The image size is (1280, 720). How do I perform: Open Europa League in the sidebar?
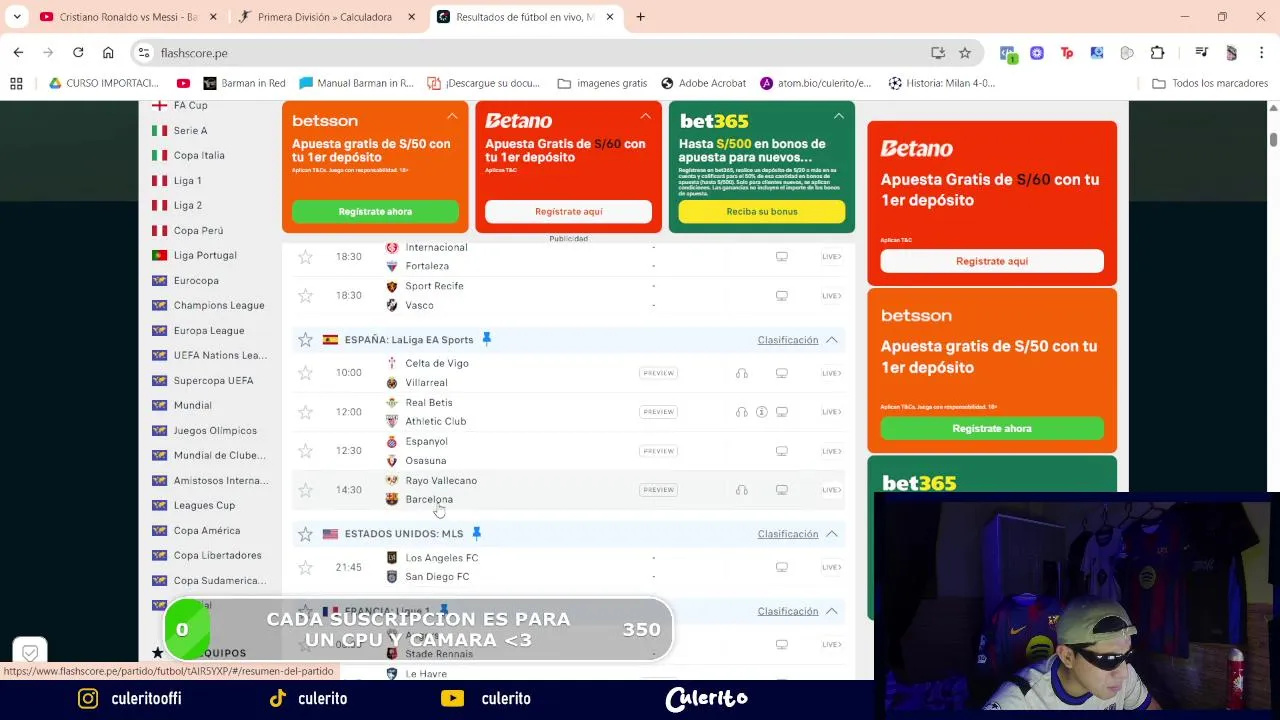208,330
